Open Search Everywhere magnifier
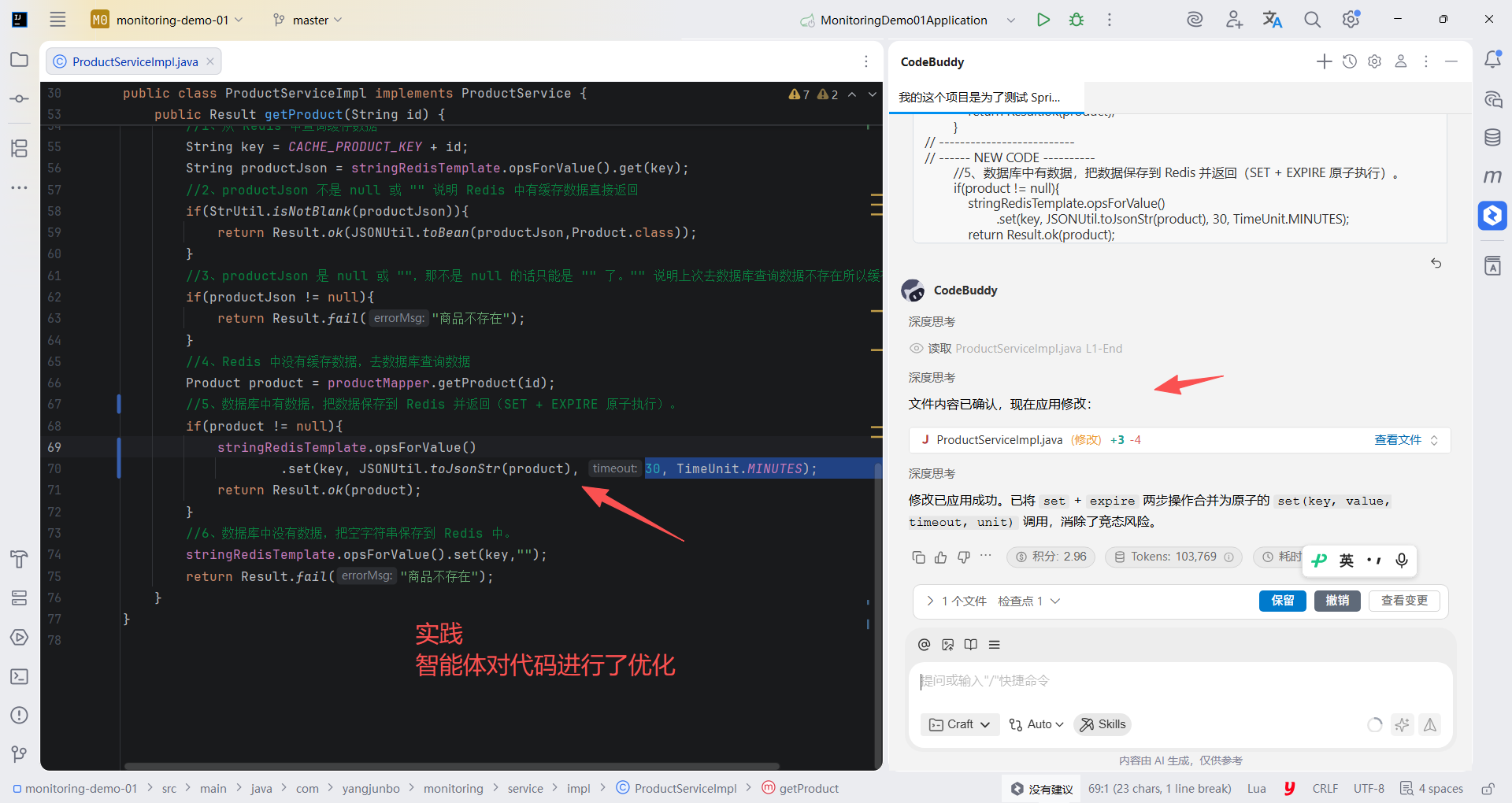This screenshot has height=803, width=1512. coord(1312,20)
